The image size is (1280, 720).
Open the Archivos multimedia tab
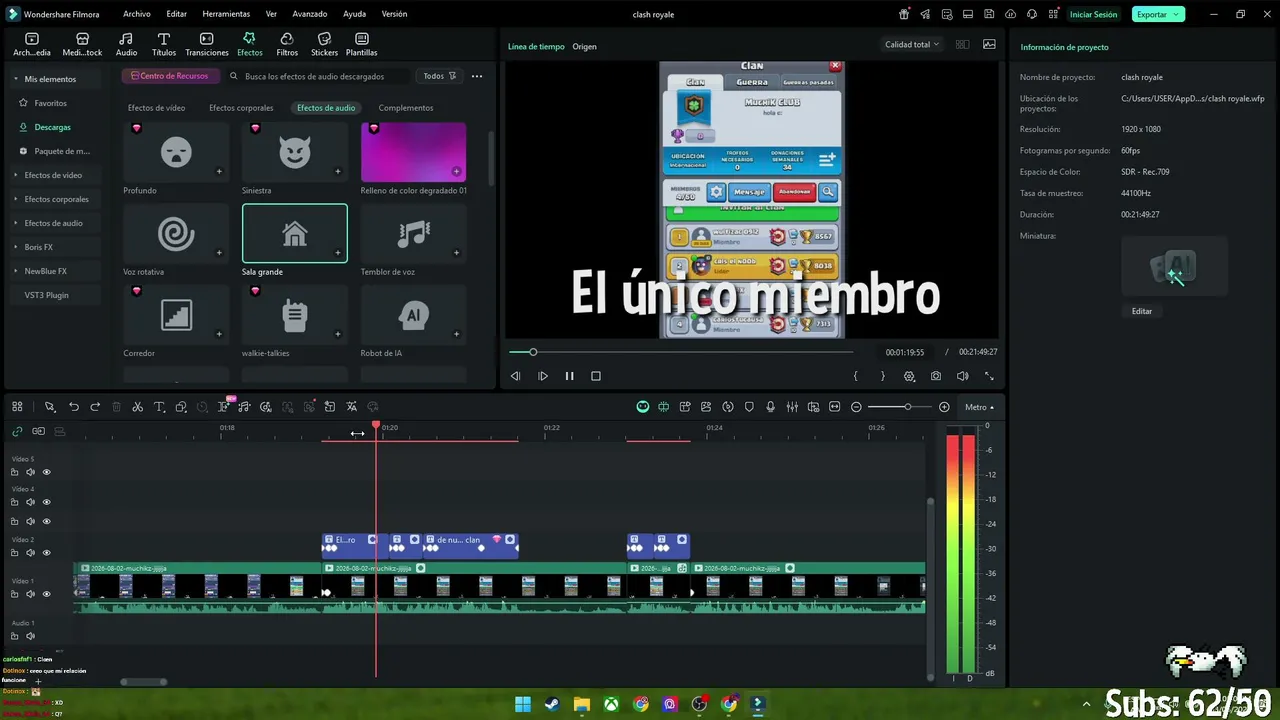click(x=32, y=44)
